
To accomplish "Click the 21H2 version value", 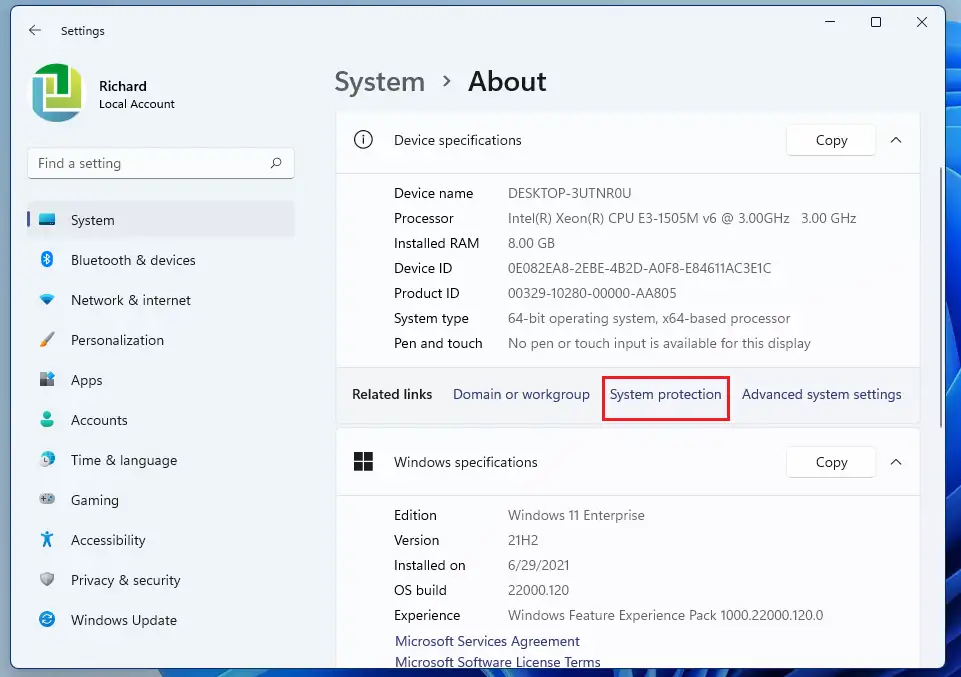I will coord(523,540).
